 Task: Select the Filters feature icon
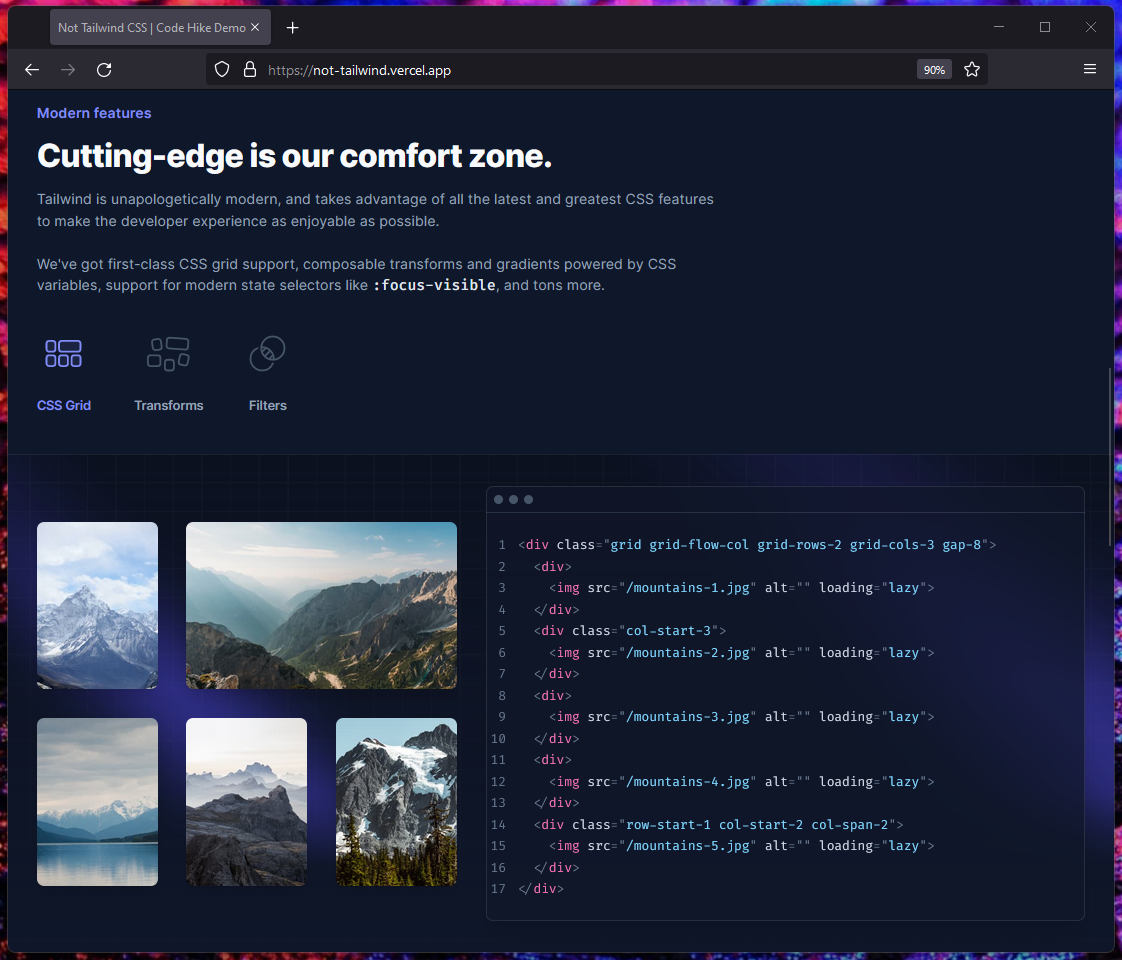point(267,353)
